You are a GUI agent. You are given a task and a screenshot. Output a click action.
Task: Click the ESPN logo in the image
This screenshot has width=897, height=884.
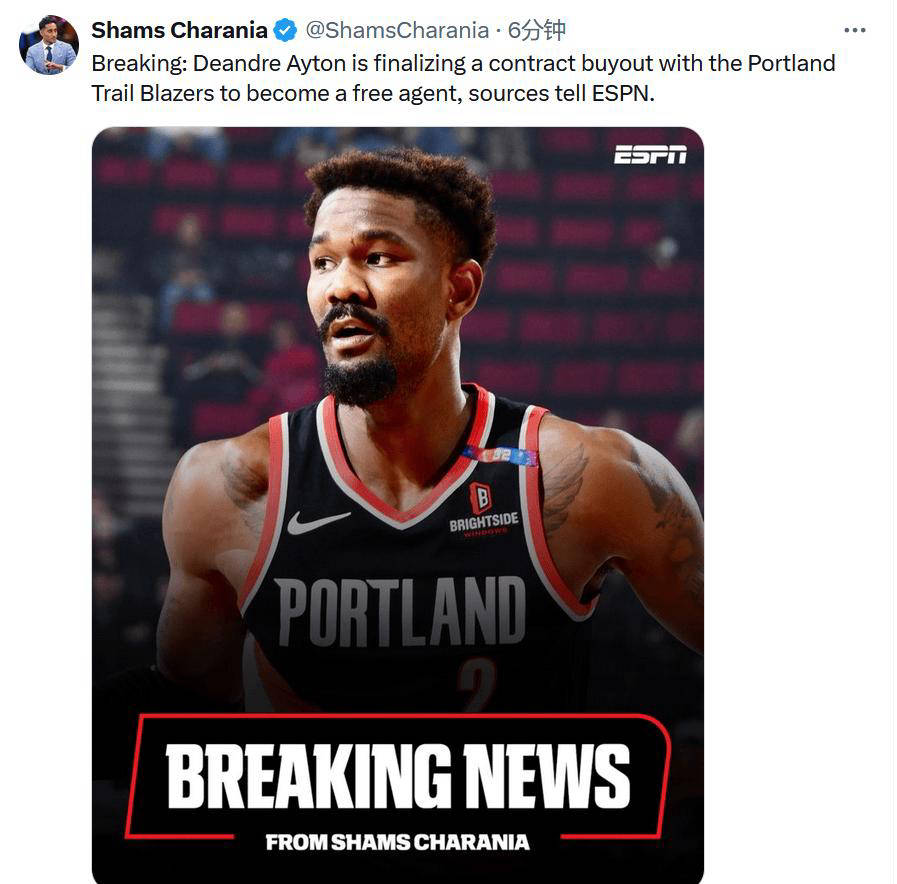point(650,155)
